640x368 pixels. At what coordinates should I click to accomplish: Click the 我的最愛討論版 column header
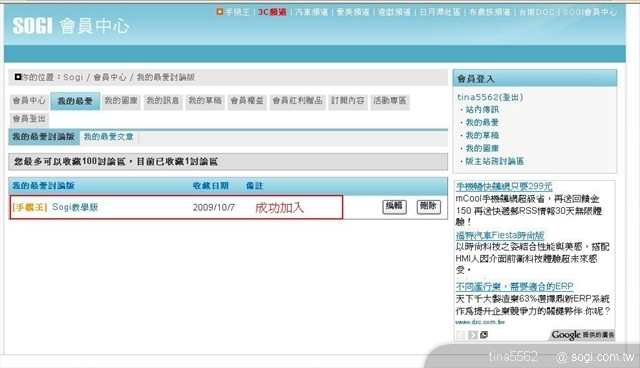coord(43,186)
